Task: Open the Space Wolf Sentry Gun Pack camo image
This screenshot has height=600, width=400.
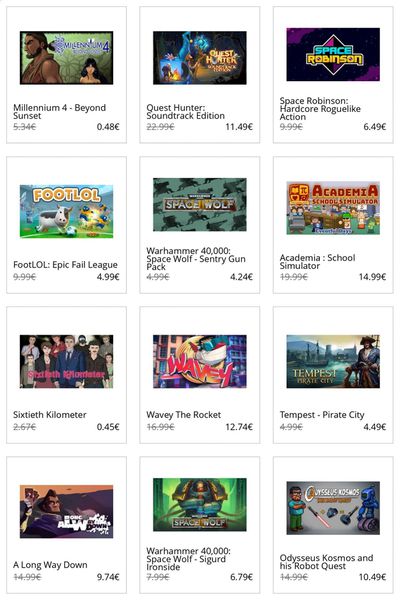Action: click(x=199, y=204)
